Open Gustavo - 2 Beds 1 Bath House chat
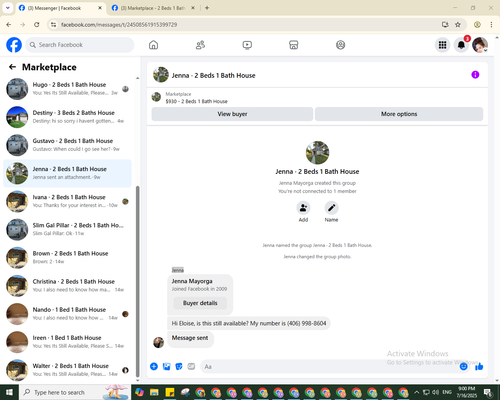500x400 pixels. click(68, 145)
